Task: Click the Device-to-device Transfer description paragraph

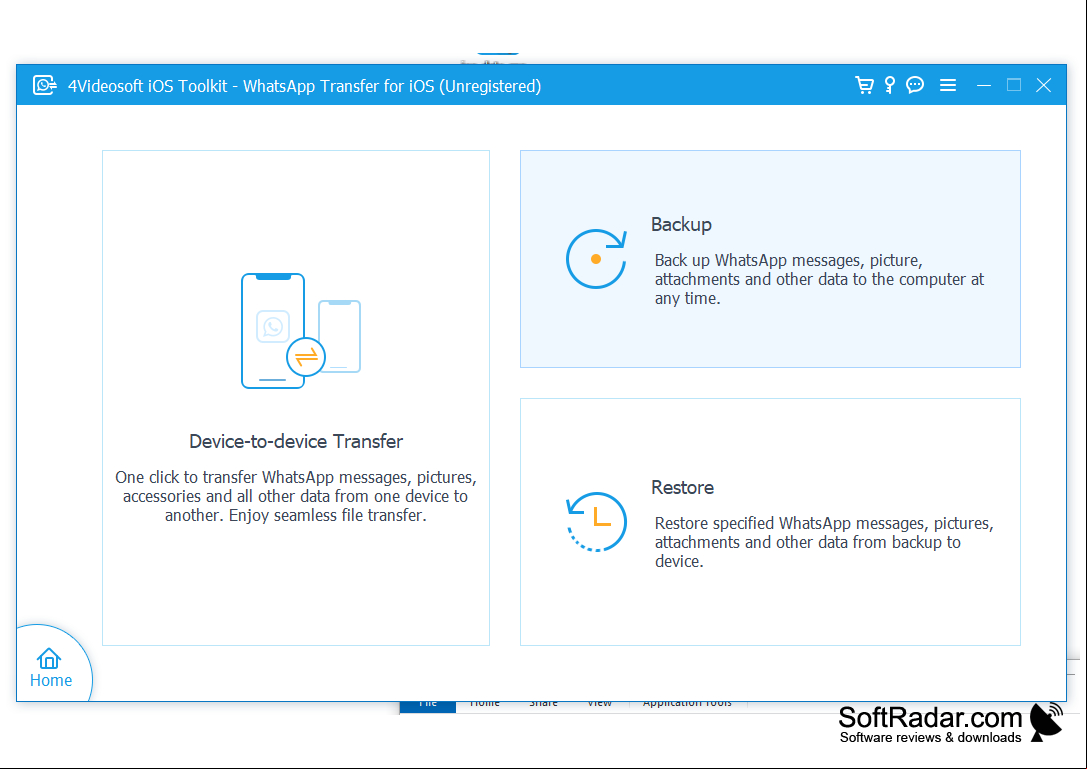Action: click(x=296, y=496)
